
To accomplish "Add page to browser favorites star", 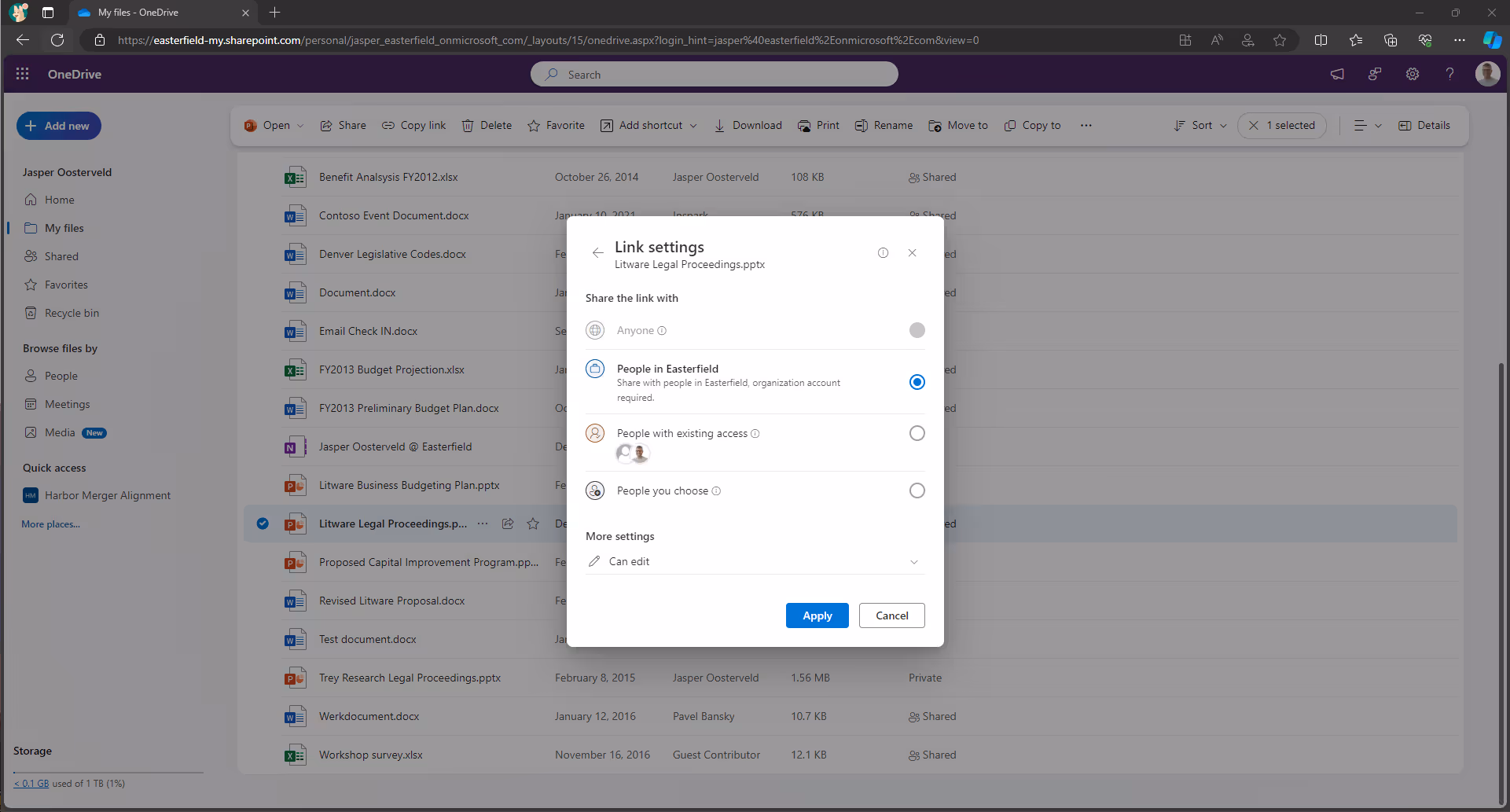I will click(x=1280, y=40).
